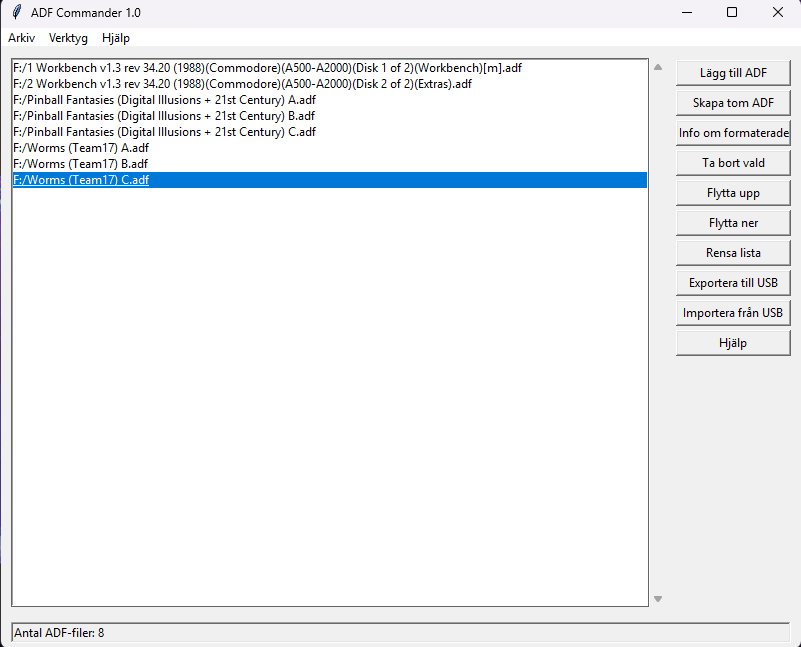
Task: Open the Verktyg menu
Action: pyautogui.click(x=68, y=38)
